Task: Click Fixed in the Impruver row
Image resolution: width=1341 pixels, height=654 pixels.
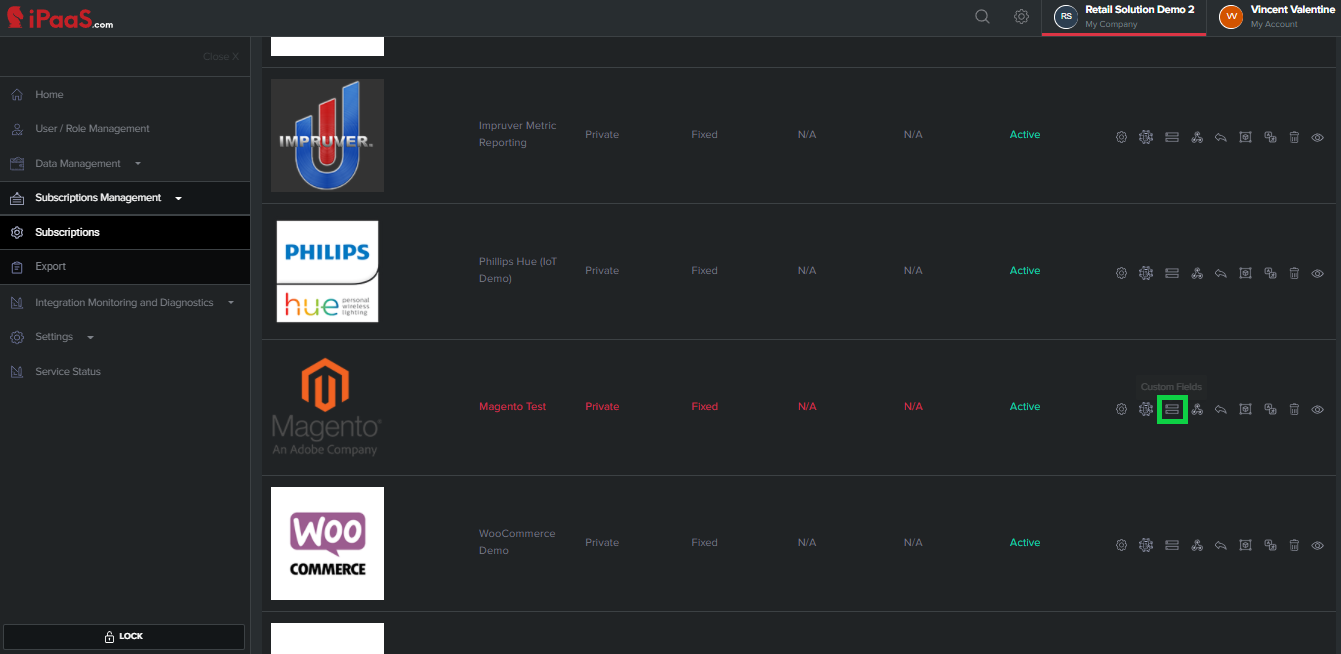Action: (704, 135)
